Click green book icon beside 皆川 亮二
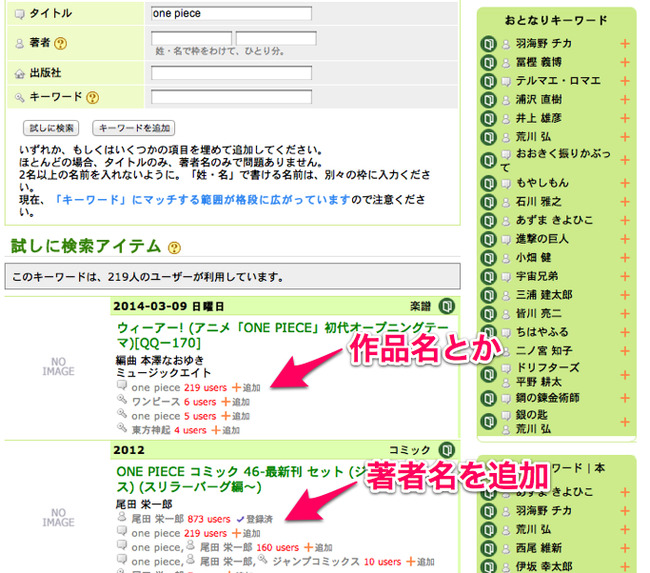The width and height of the screenshot is (650, 573). tap(488, 313)
